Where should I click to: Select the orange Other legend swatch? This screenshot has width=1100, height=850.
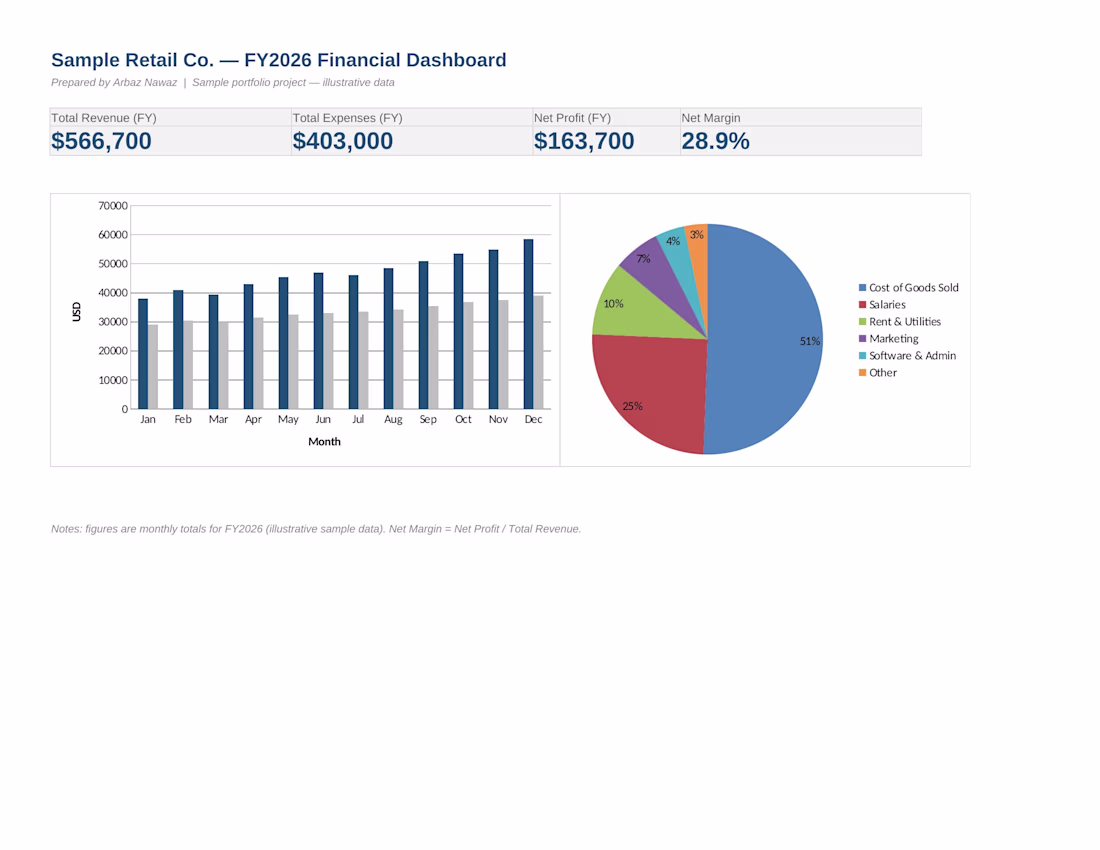point(862,372)
